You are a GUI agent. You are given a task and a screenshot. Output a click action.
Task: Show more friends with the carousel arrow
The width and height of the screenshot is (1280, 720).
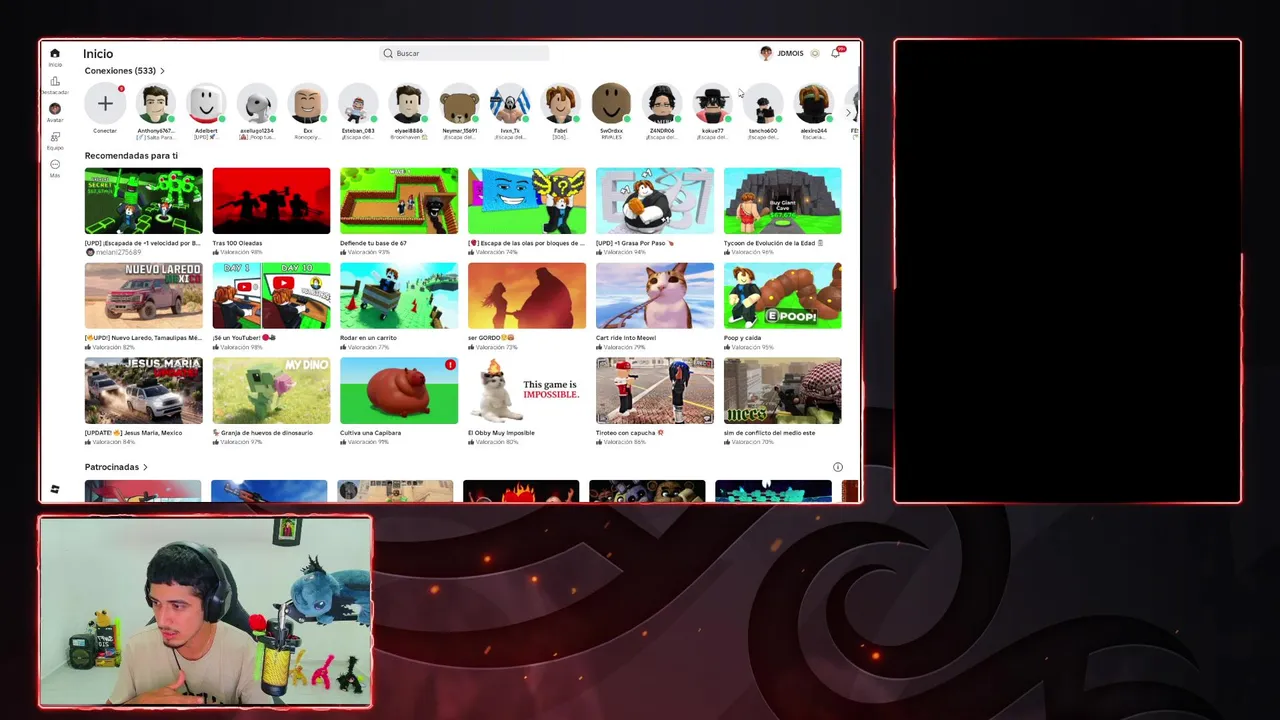pyautogui.click(x=848, y=113)
